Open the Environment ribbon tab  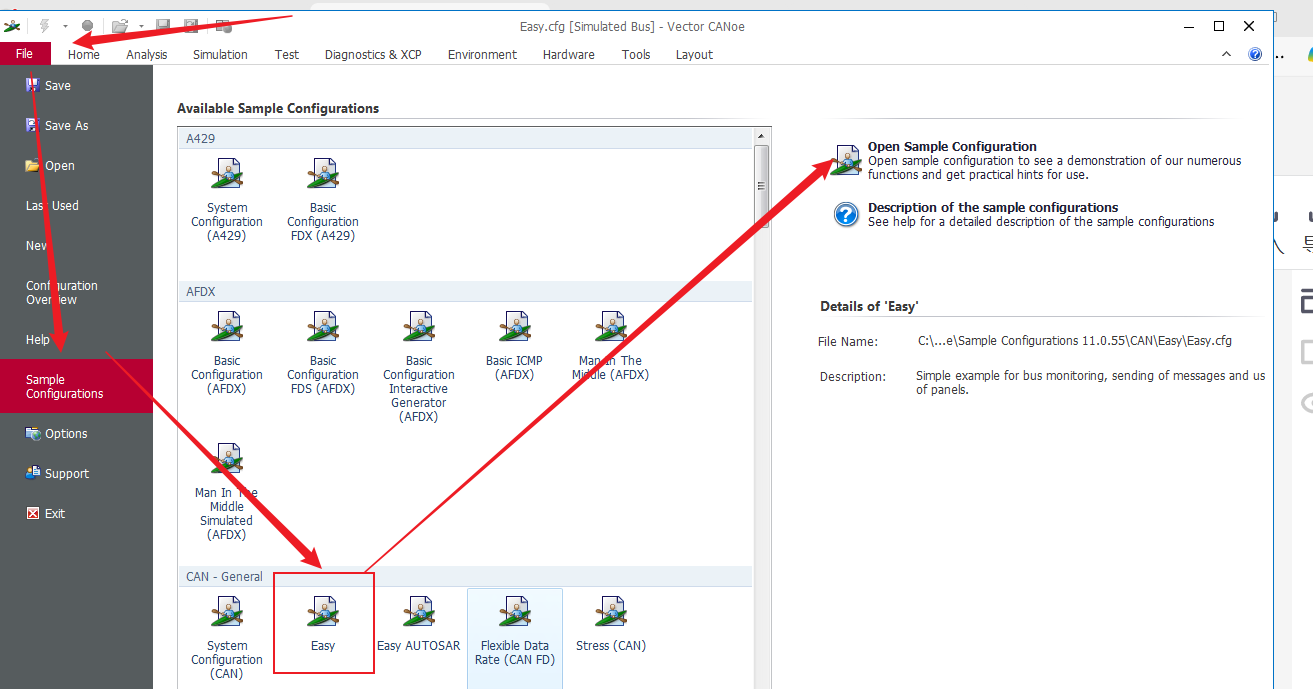[482, 54]
